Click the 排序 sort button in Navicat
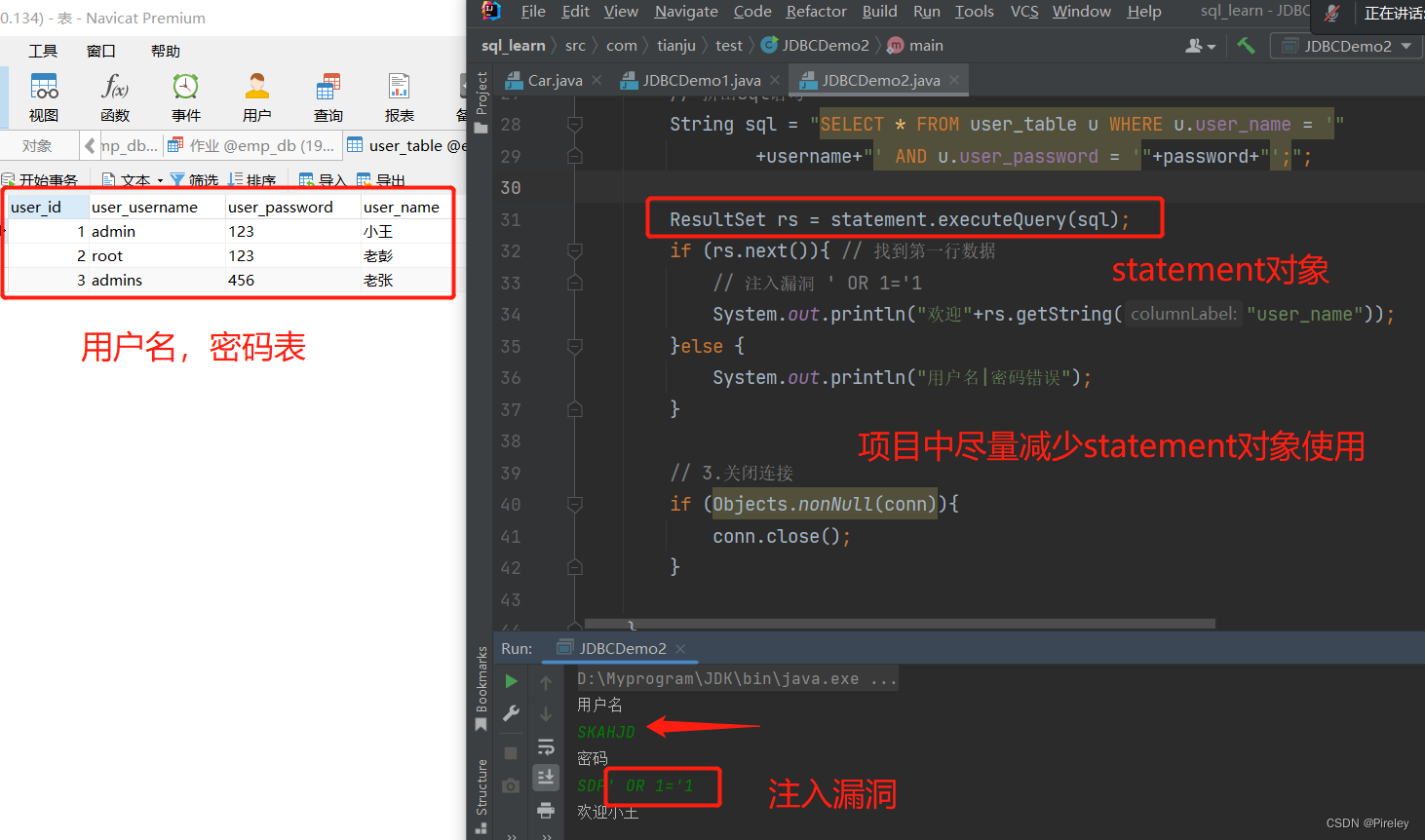 (251, 180)
